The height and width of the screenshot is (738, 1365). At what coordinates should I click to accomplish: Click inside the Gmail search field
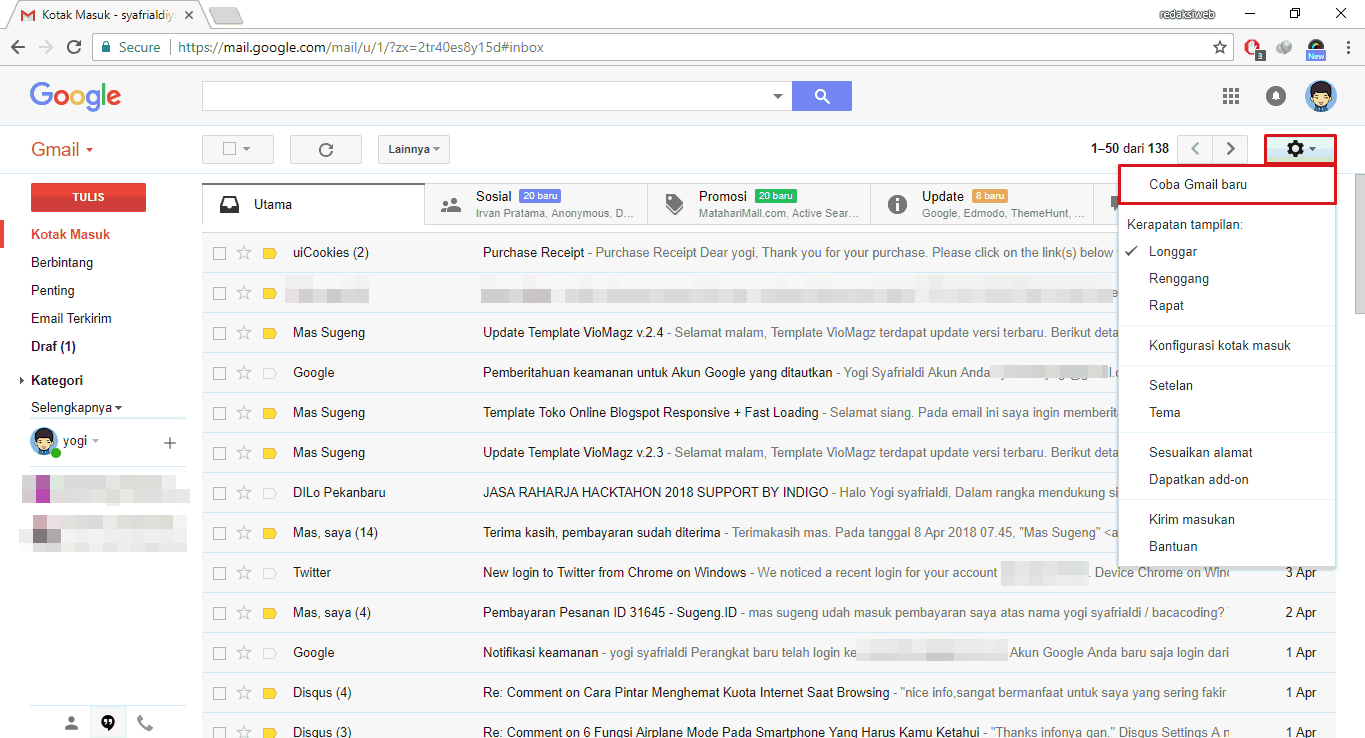pos(480,96)
